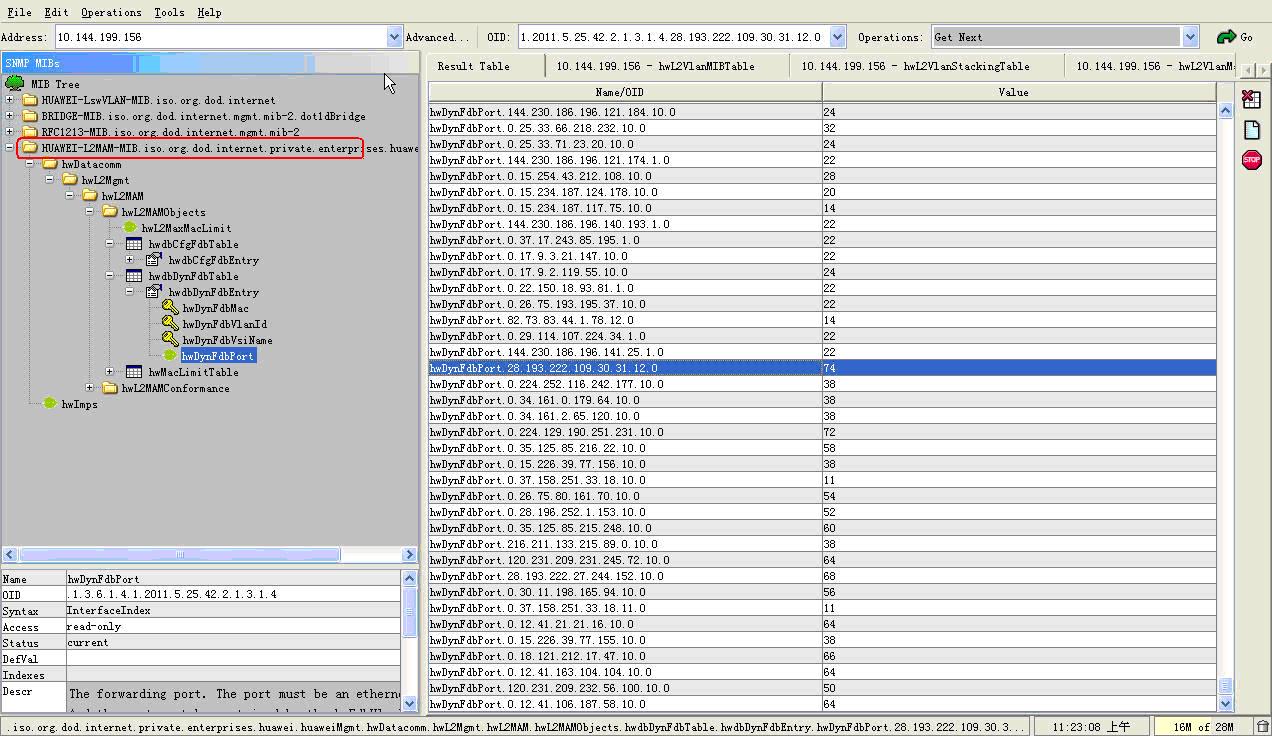The image size is (1272, 736).
Task: Click the Advanced... button
Action: tap(437, 37)
